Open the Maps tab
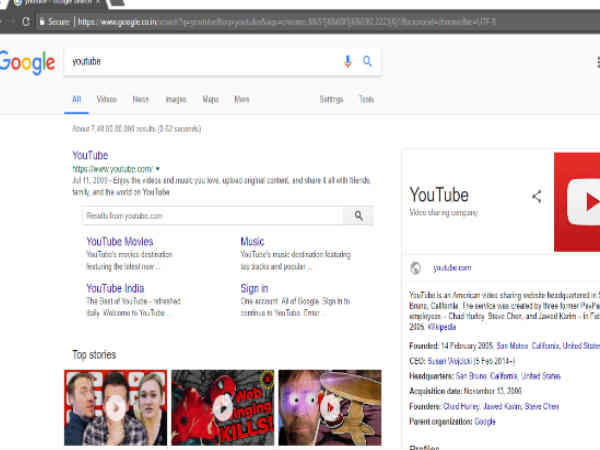 pos(210,99)
